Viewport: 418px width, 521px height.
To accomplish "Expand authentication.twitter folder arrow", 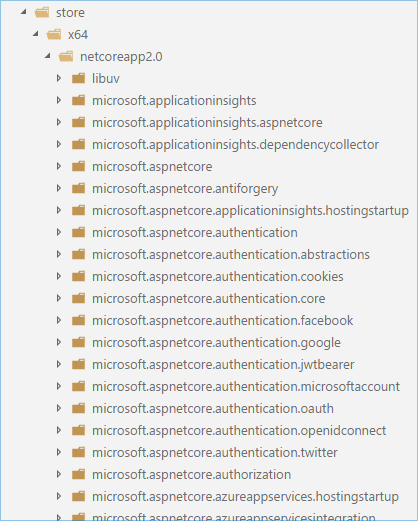I will coord(59,452).
